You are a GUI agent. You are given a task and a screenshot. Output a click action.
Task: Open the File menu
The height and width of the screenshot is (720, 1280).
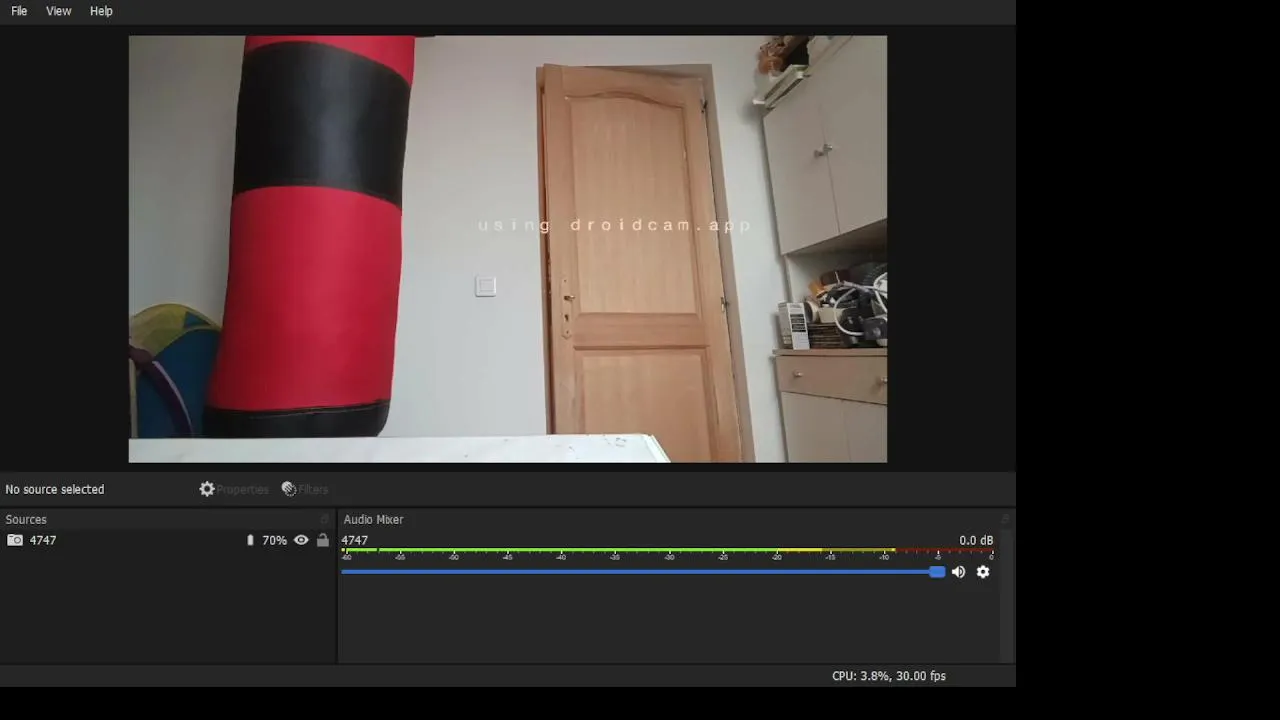pyautogui.click(x=19, y=11)
